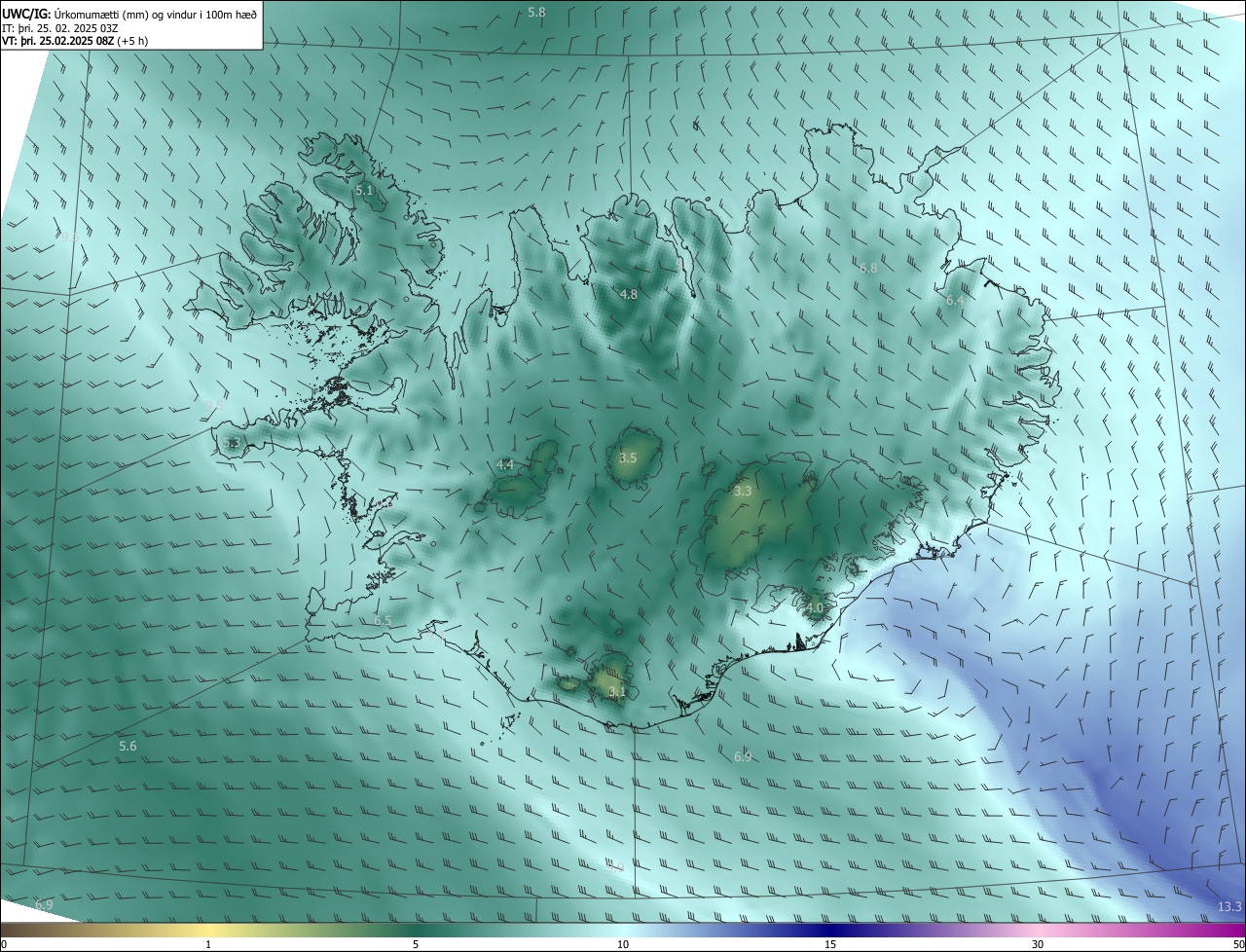1246x952 pixels.
Task: Click the colour scale tick label 30
Action: 1038,944
